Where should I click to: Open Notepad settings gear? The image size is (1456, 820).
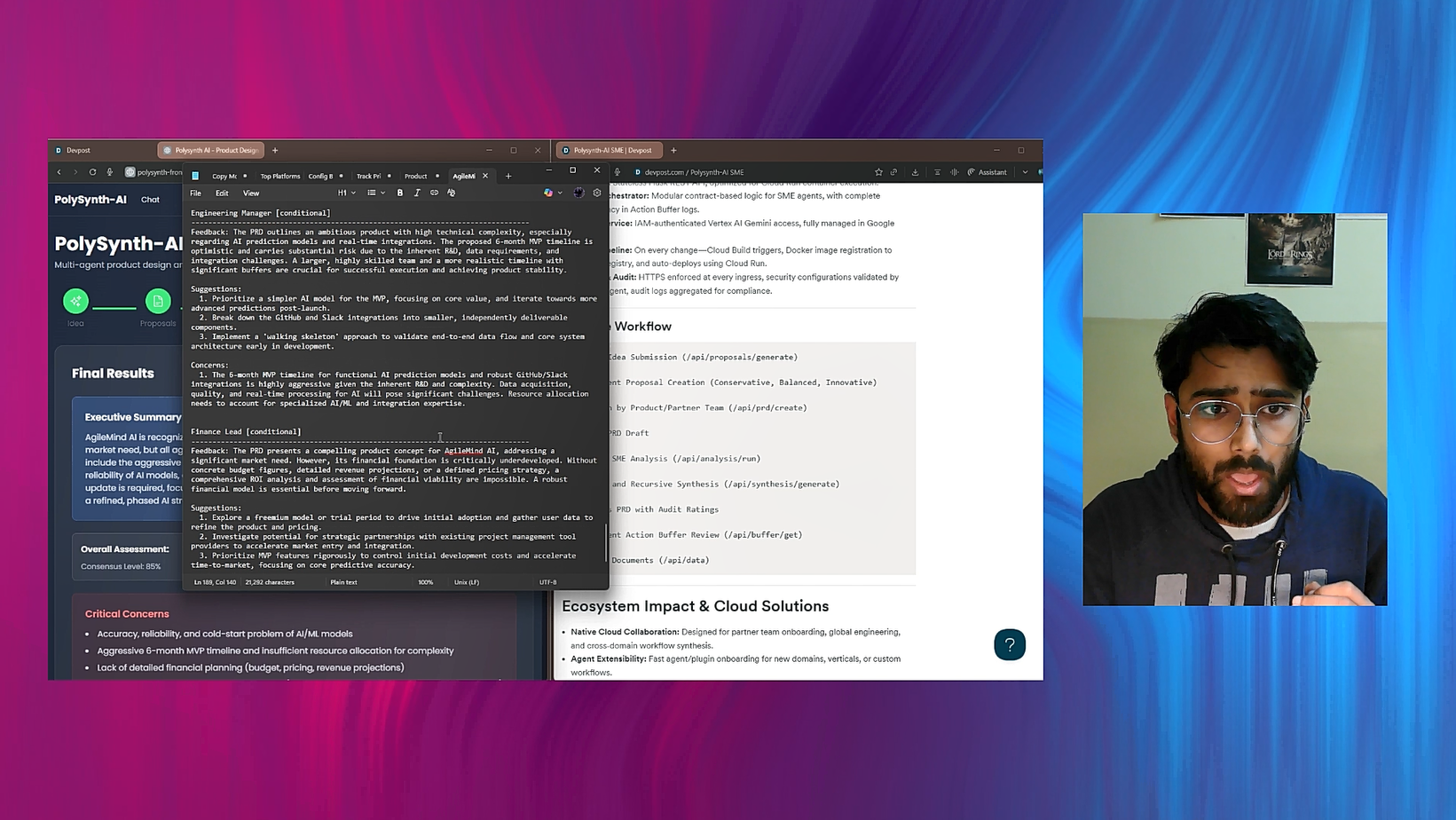coord(597,193)
